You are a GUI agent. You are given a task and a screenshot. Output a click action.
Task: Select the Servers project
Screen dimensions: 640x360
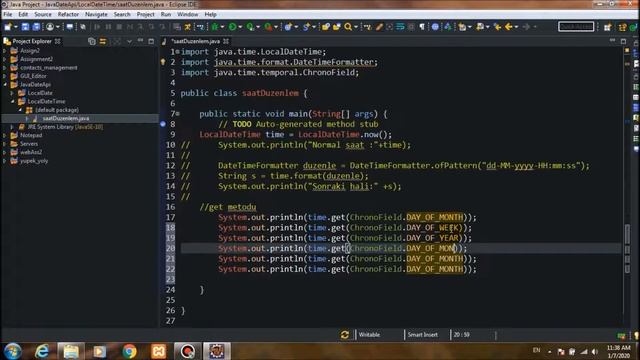(x=29, y=144)
